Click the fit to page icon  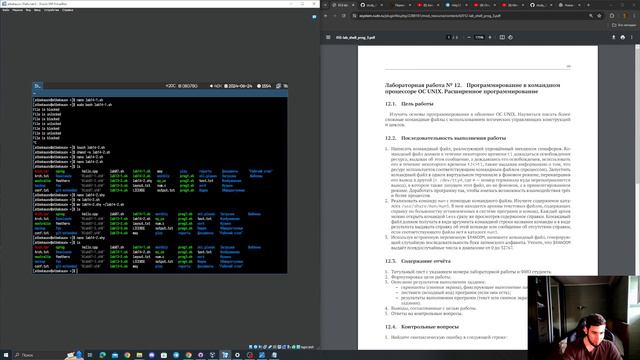click(x=502, y=37)
